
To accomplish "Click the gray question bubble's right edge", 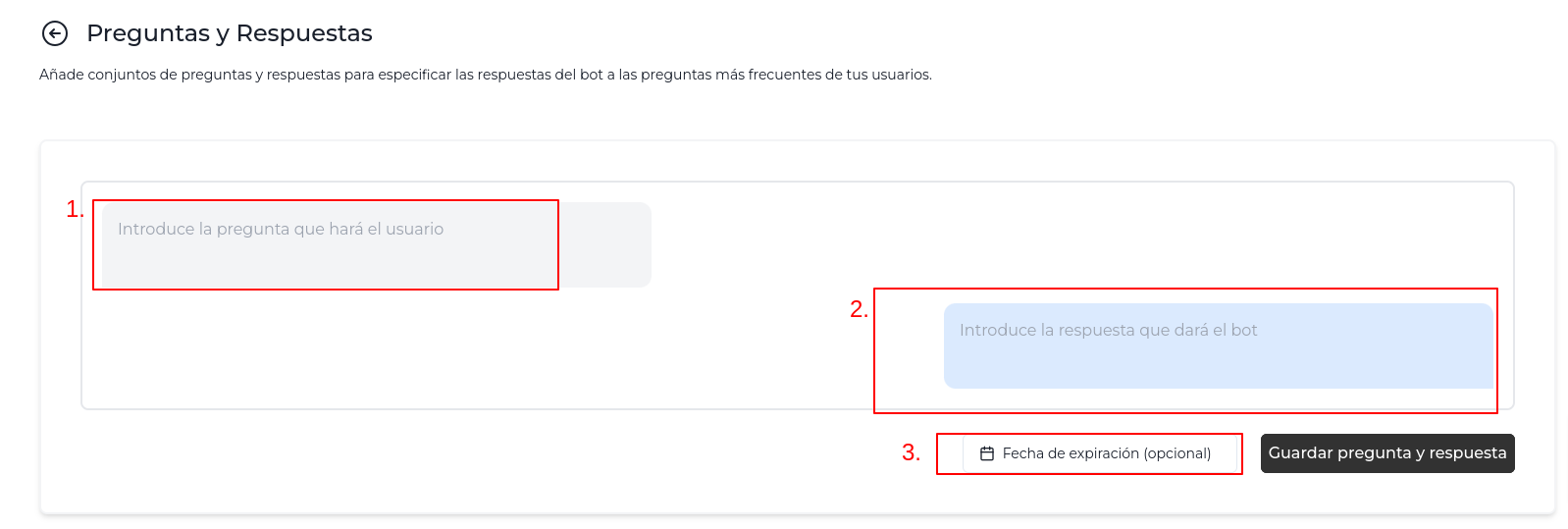I will pyautogui.click(x=644, y=245).
